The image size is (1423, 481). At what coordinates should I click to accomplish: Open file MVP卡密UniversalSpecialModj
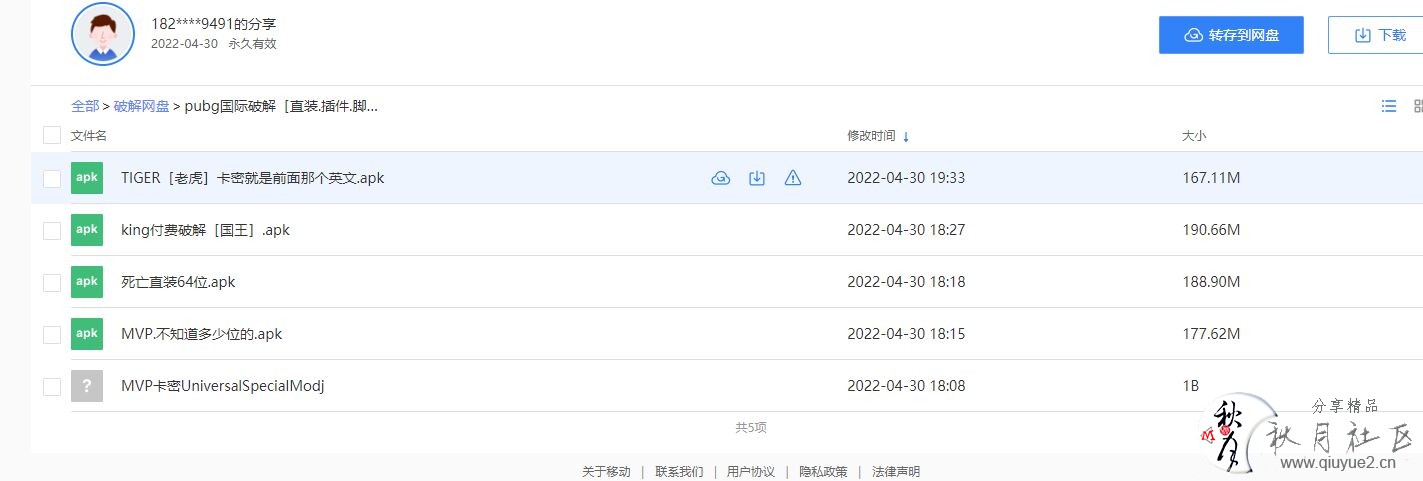point(223,386)
